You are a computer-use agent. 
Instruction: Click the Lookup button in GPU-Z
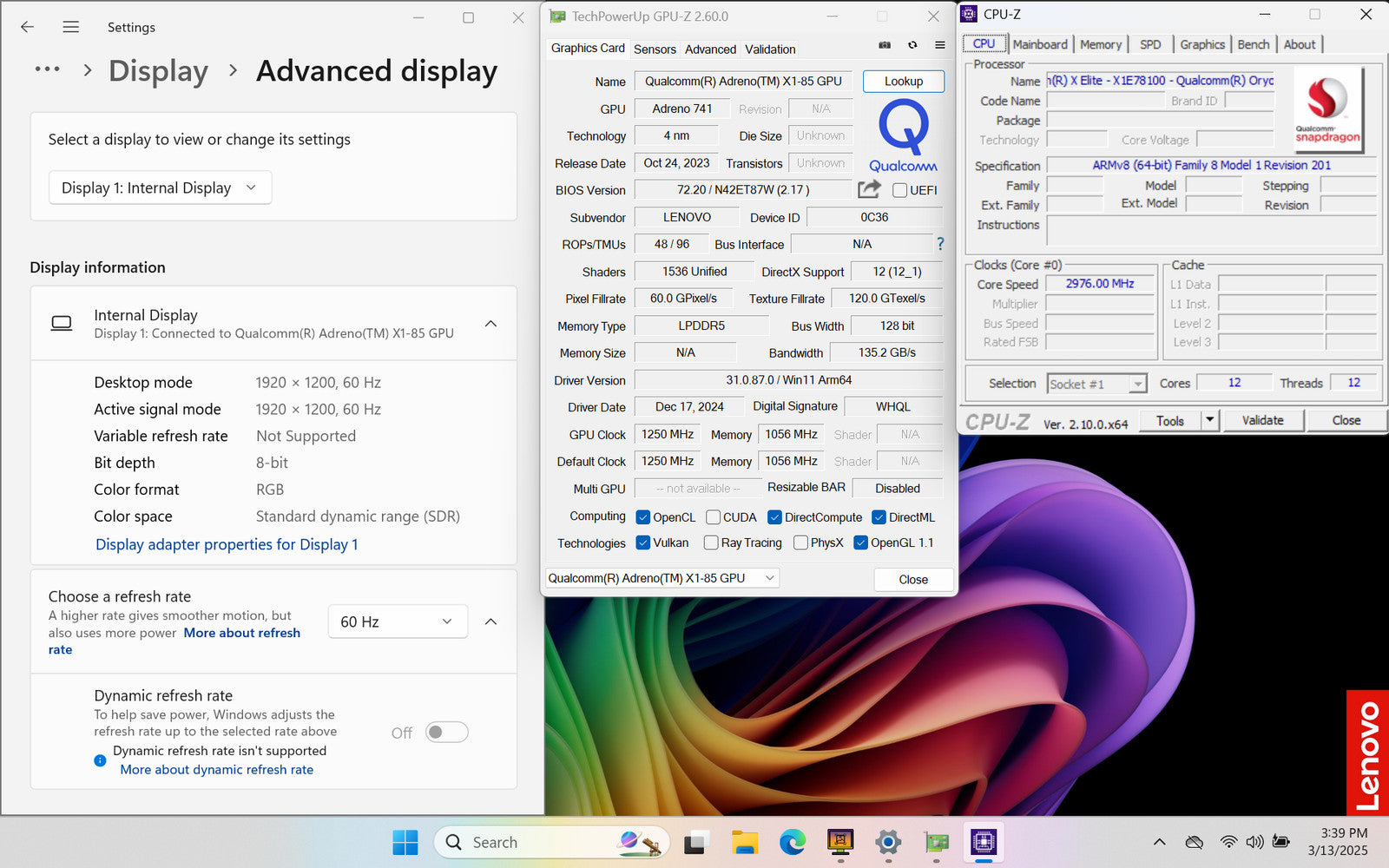904,82
